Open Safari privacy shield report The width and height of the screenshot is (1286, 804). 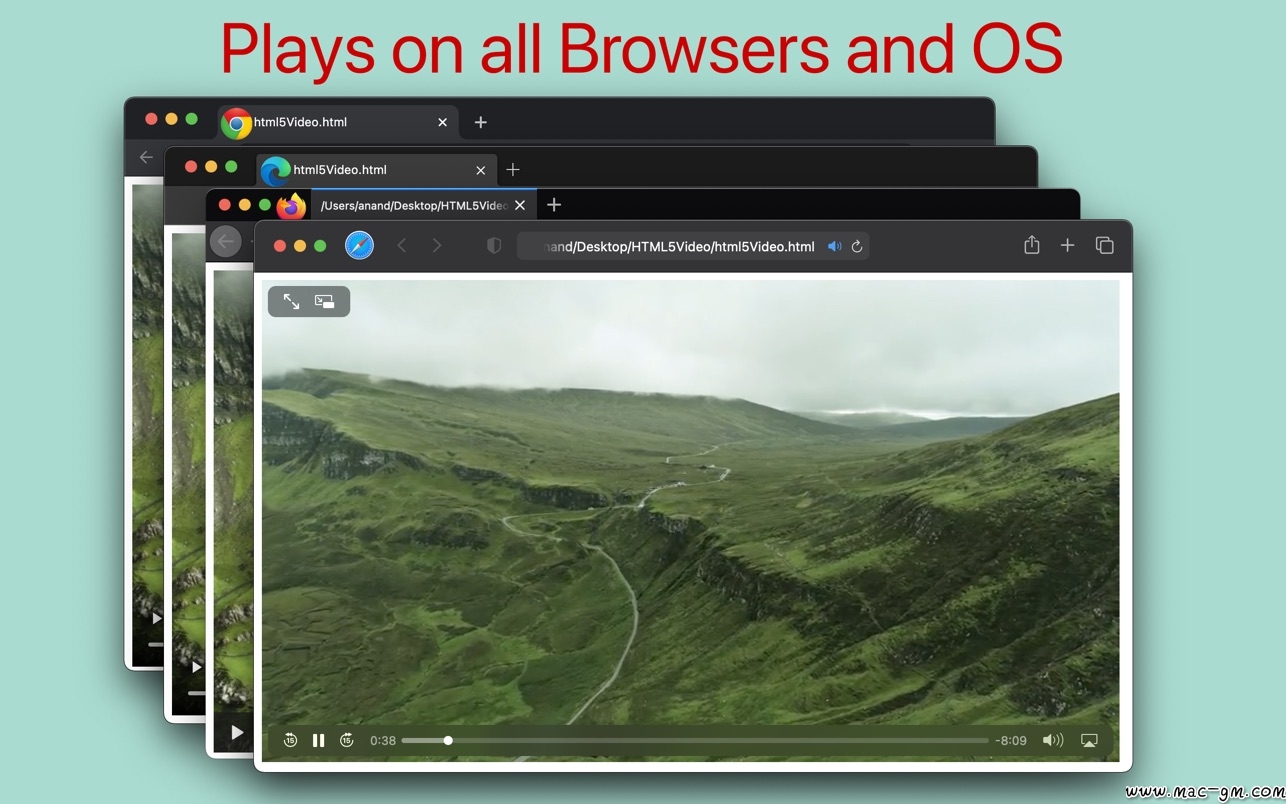click(x=493, y=245)
